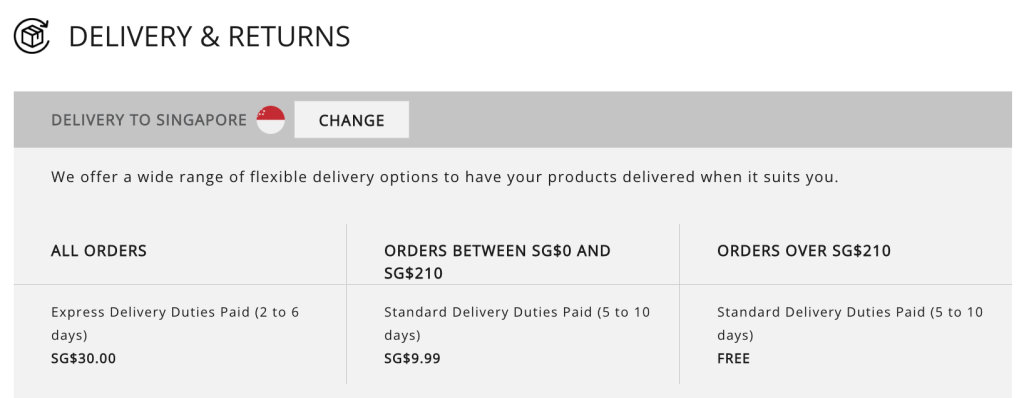This screenshot has width=1024, height=398.
Task: Select Standard Delivery text under Orders Over SG$210
Action: pos(850,323)
